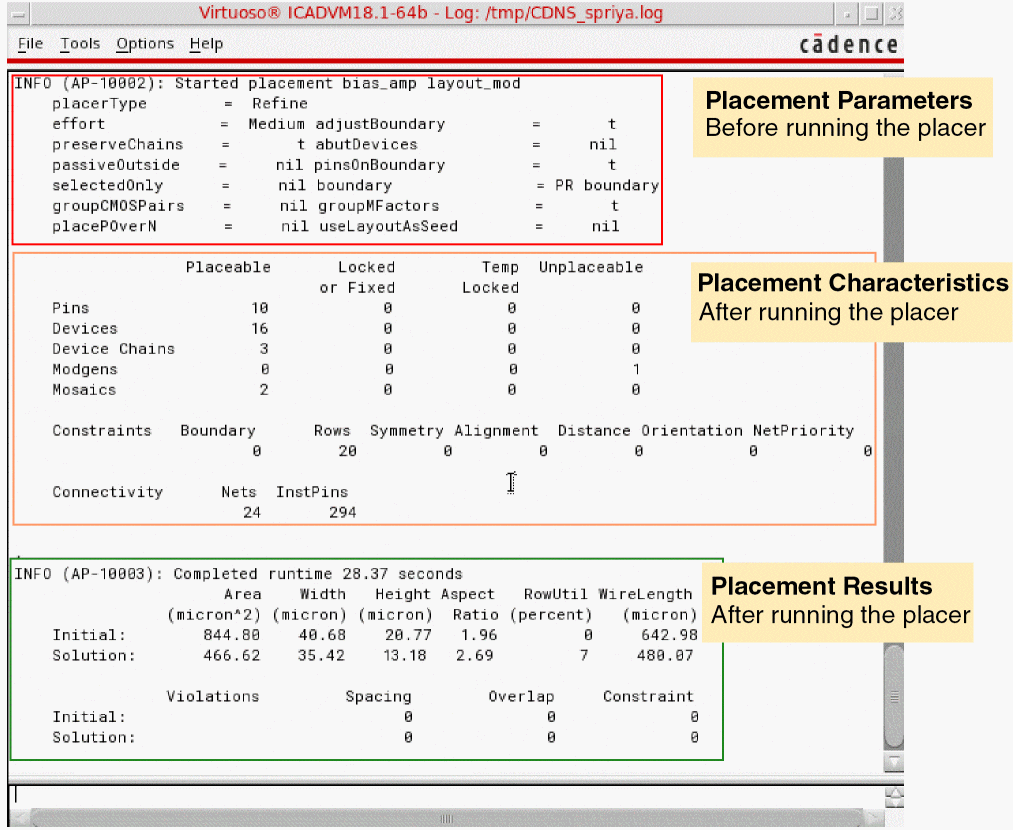Viewport: 1013px width, 830px height.
Task: Click the Modgens unplaceable value 1
Action: (636, 369)
